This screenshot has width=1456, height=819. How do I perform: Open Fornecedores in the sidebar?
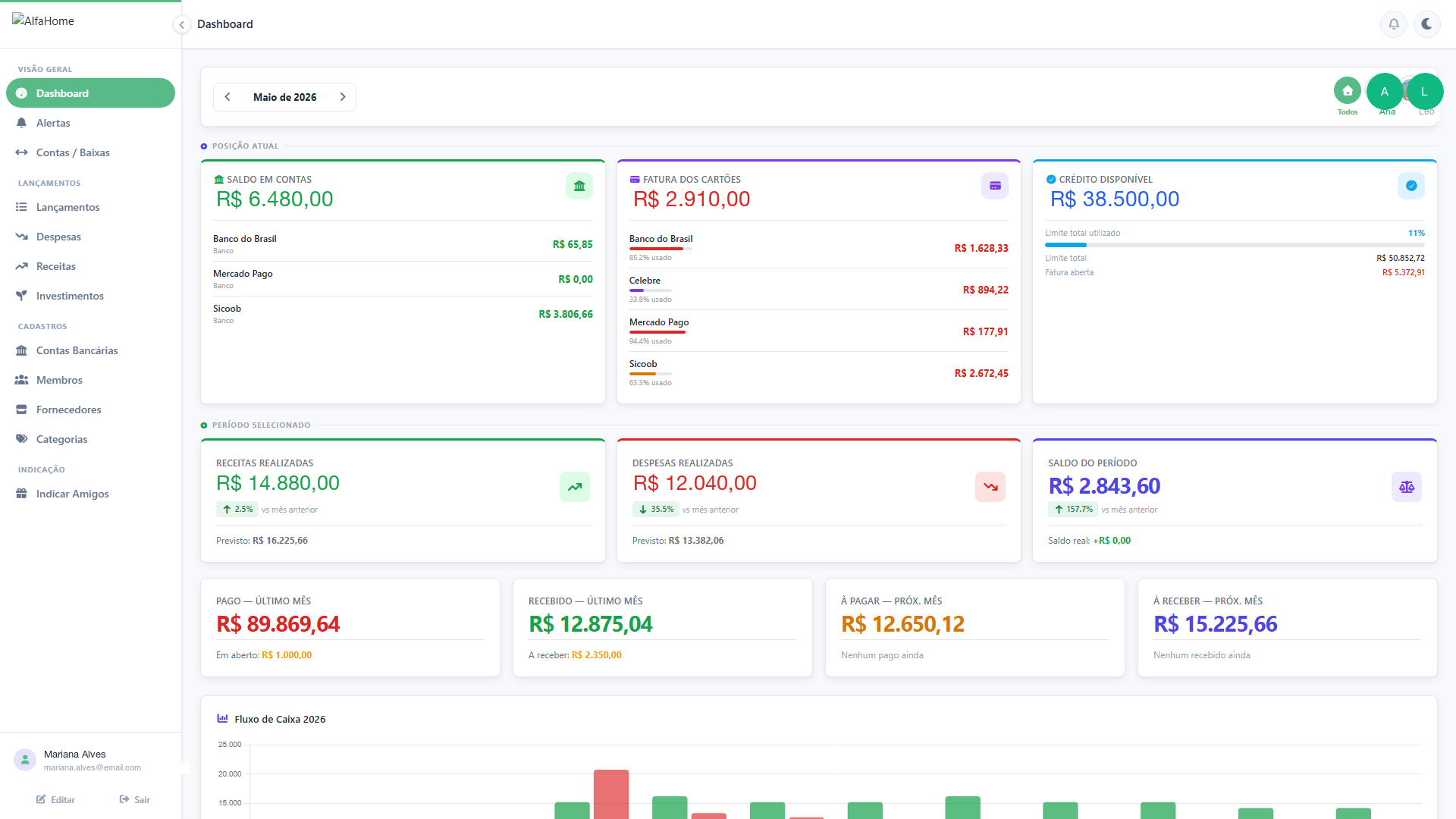pyautogui.click(x=90, y=409)
